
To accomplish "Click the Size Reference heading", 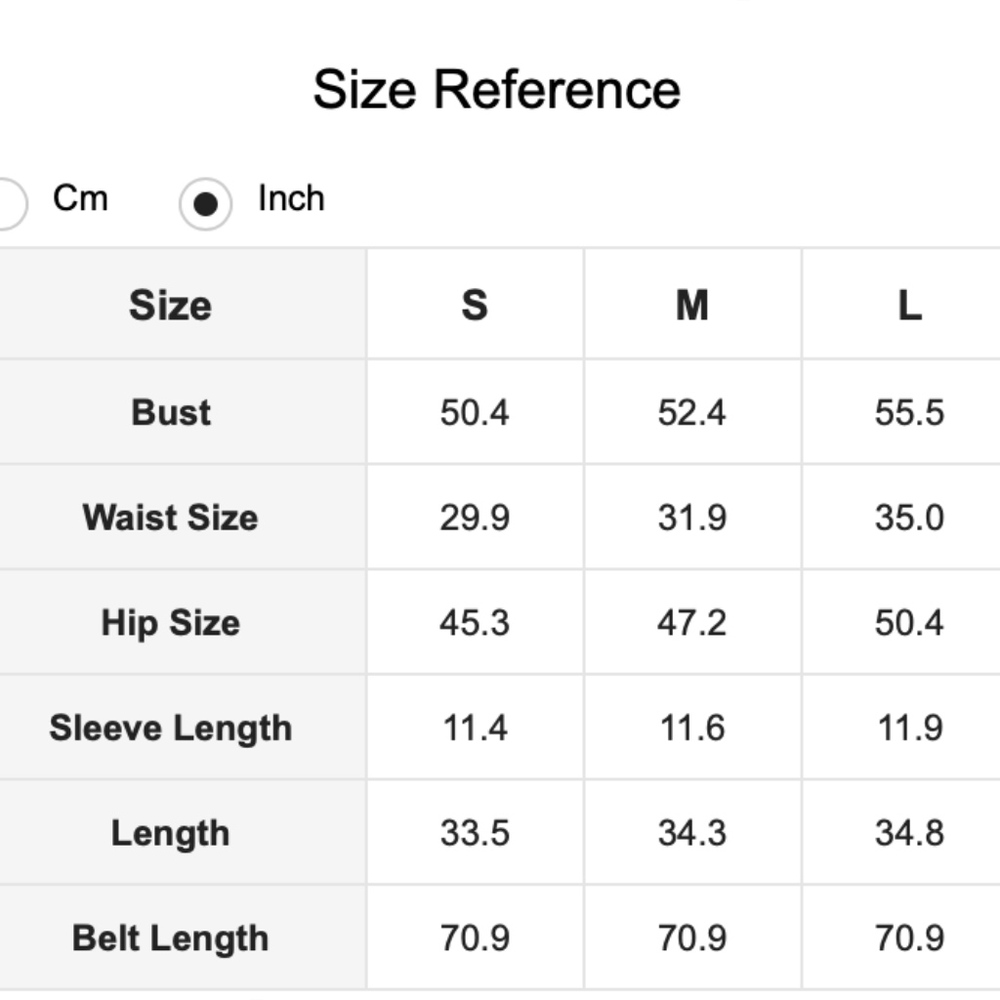I will [497, 89].
